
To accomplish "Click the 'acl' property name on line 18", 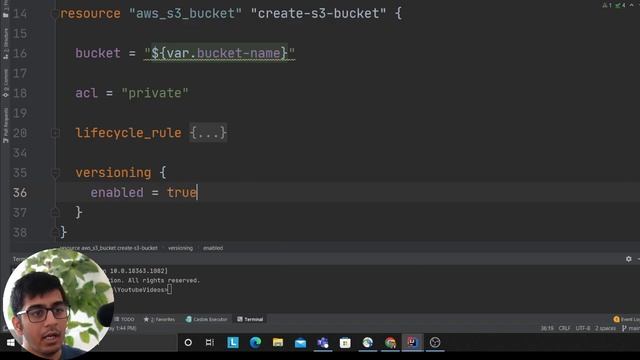I will [87, 93].
